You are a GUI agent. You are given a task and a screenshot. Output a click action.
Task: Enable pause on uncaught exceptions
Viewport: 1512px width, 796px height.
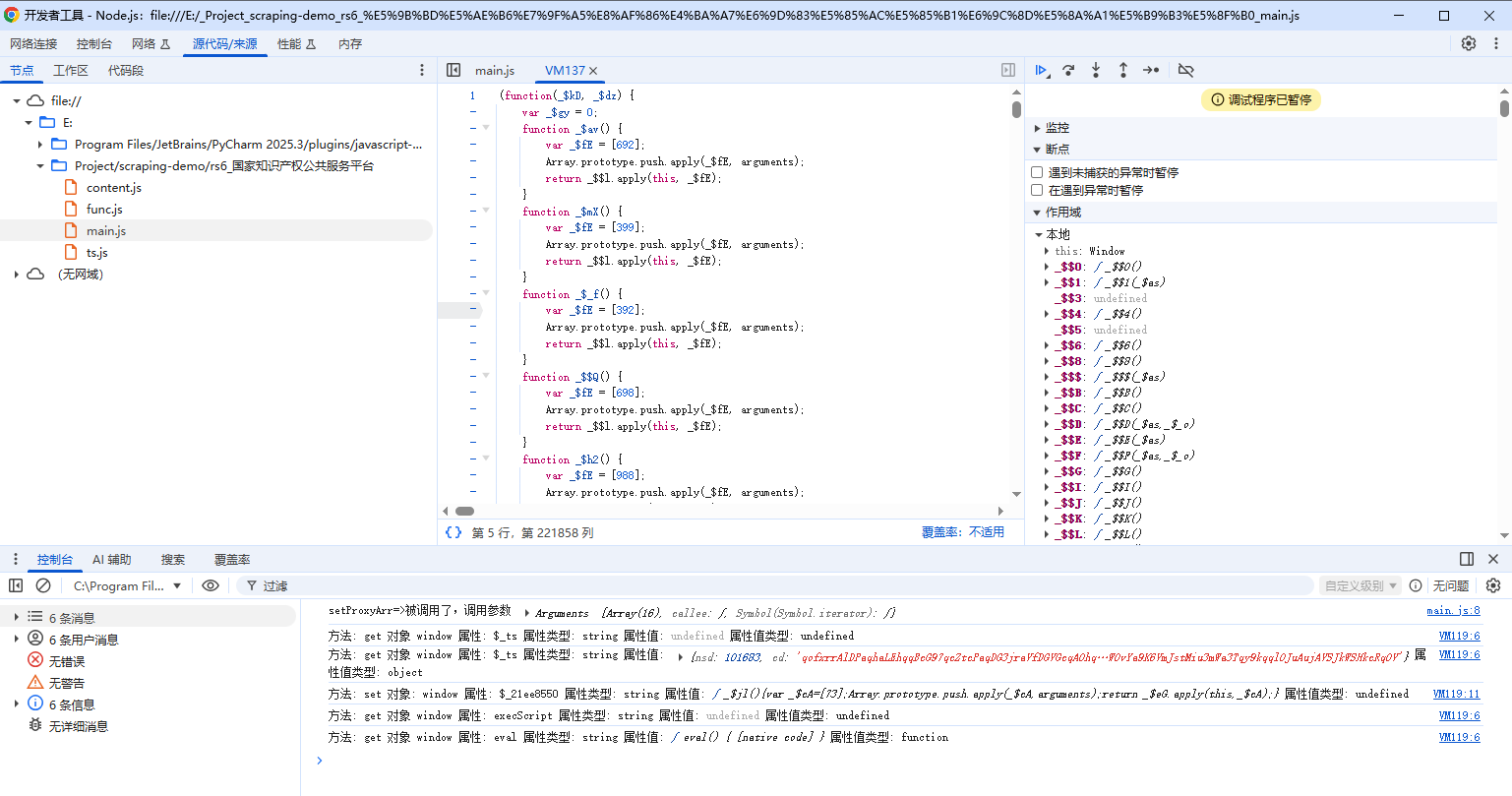point(1037,172)
